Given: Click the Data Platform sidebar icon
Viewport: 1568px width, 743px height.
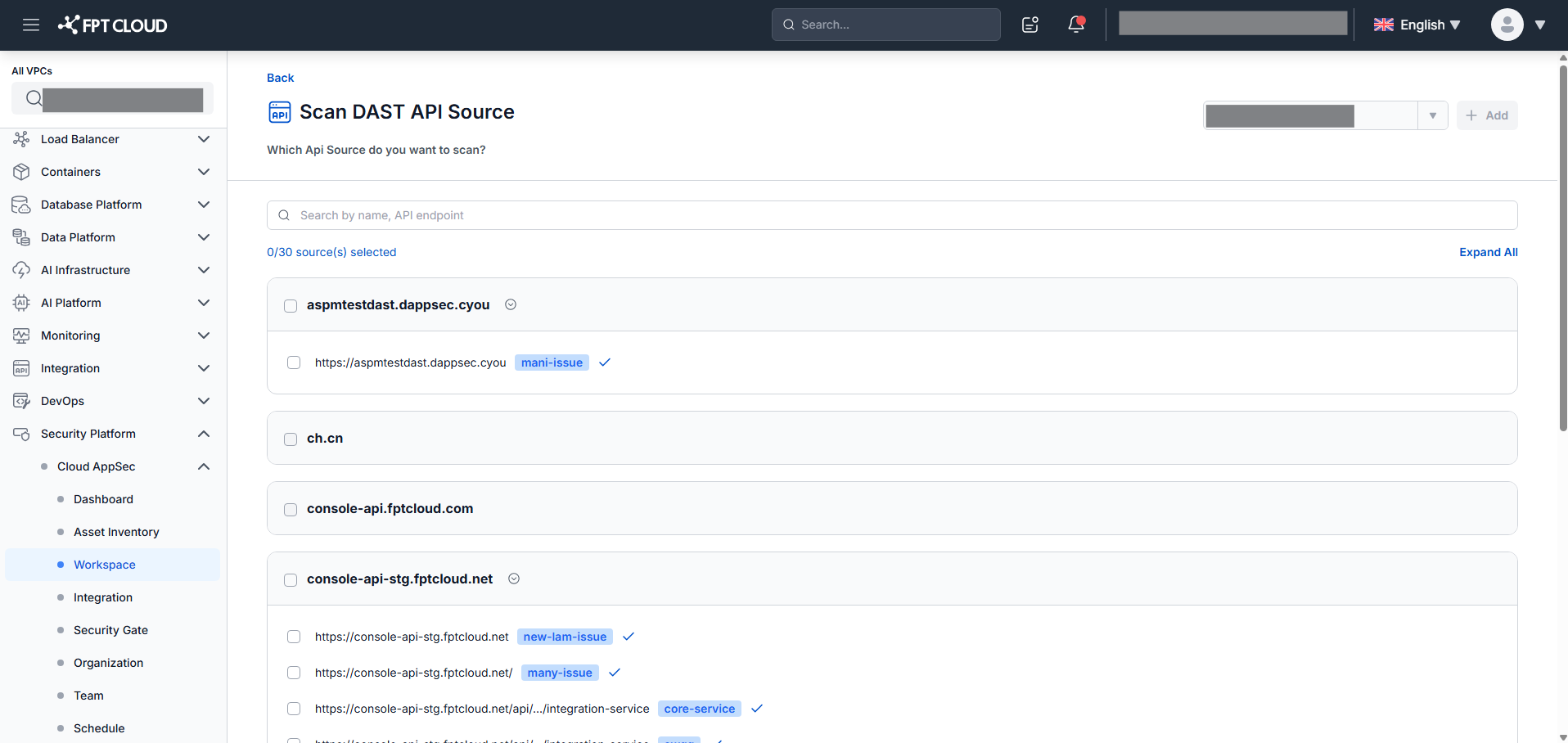Looking at the screenshot, I should (21, 237).
